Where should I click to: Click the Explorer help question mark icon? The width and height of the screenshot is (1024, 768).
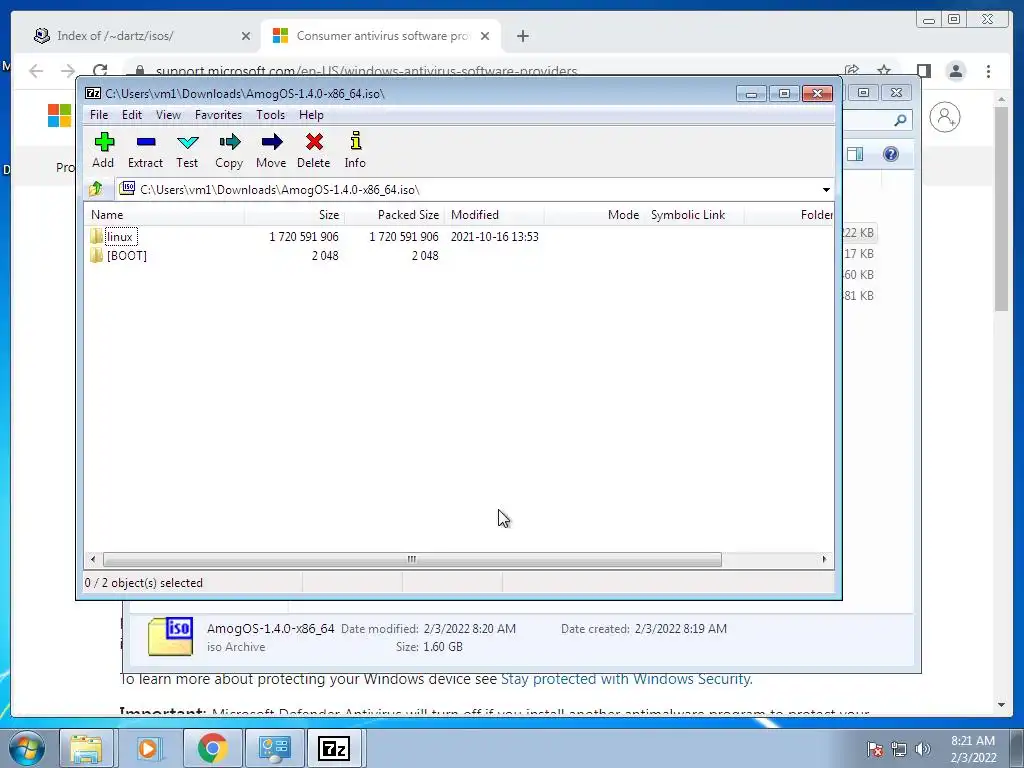tap(890, 154)
